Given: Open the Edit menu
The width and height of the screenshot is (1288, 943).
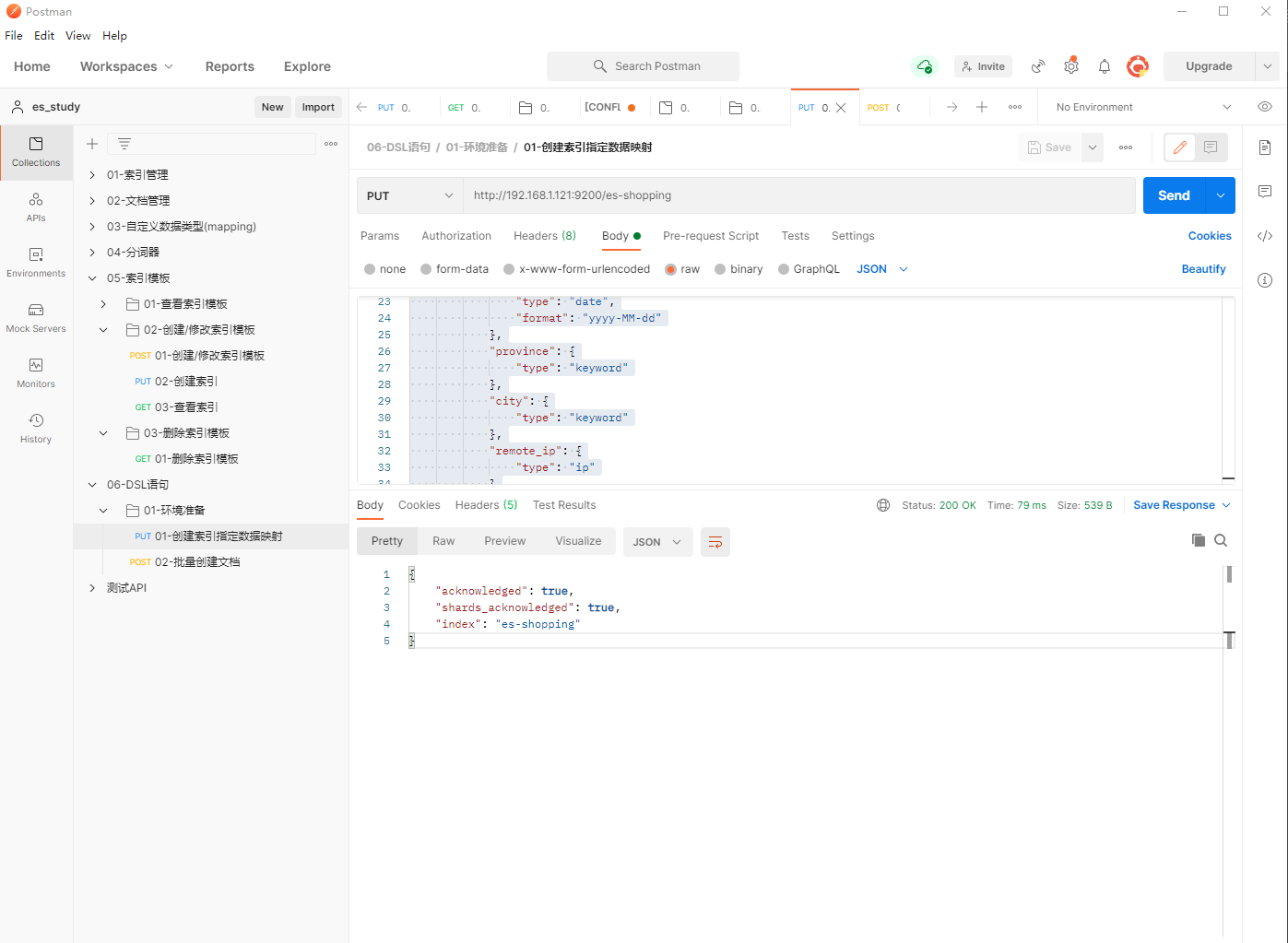Looking at the screenshot, I should [x=44, y=36].
